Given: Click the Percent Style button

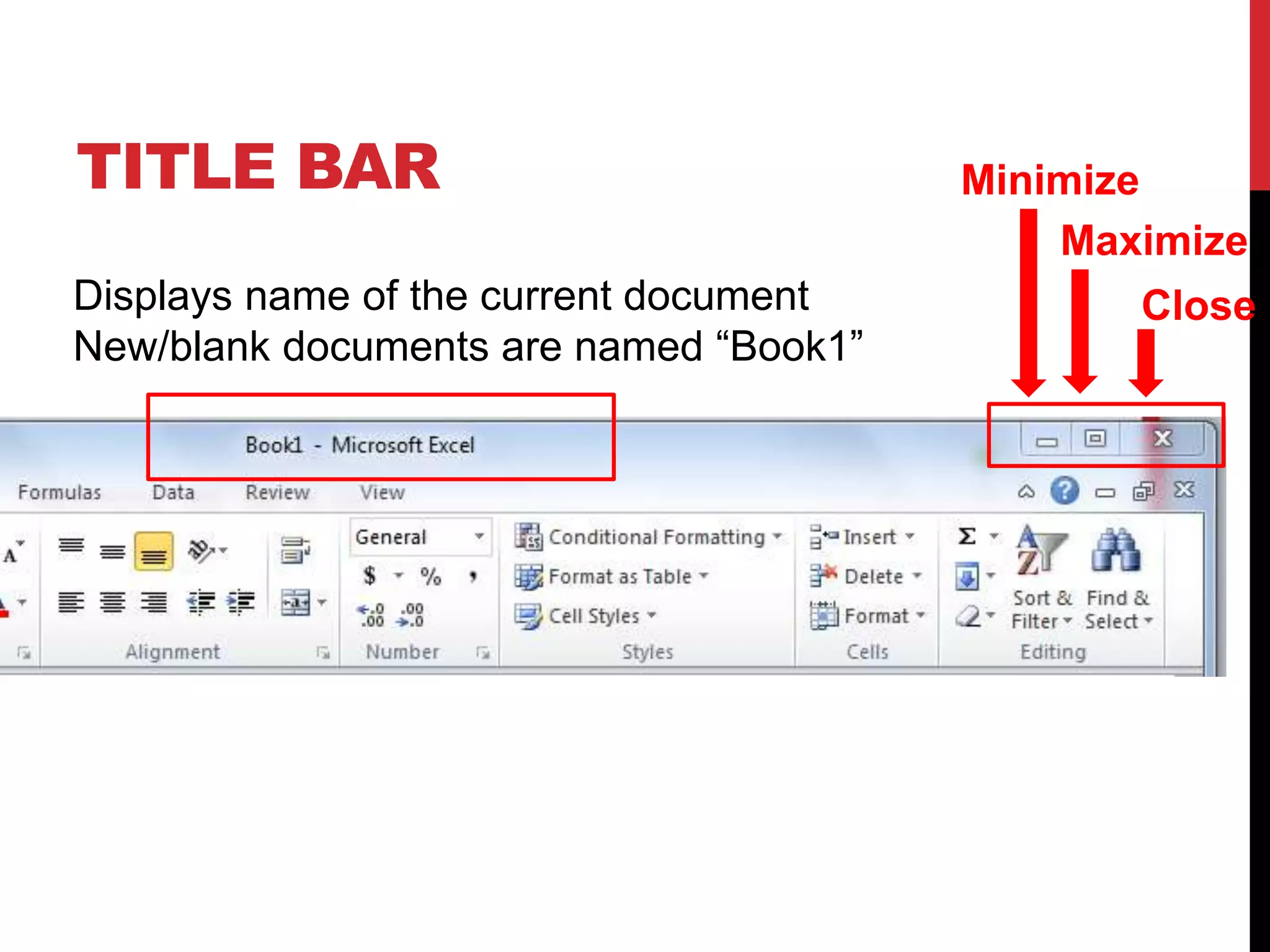Looking at the screenshot, I should pyautogui.click(x=430, y=576).
